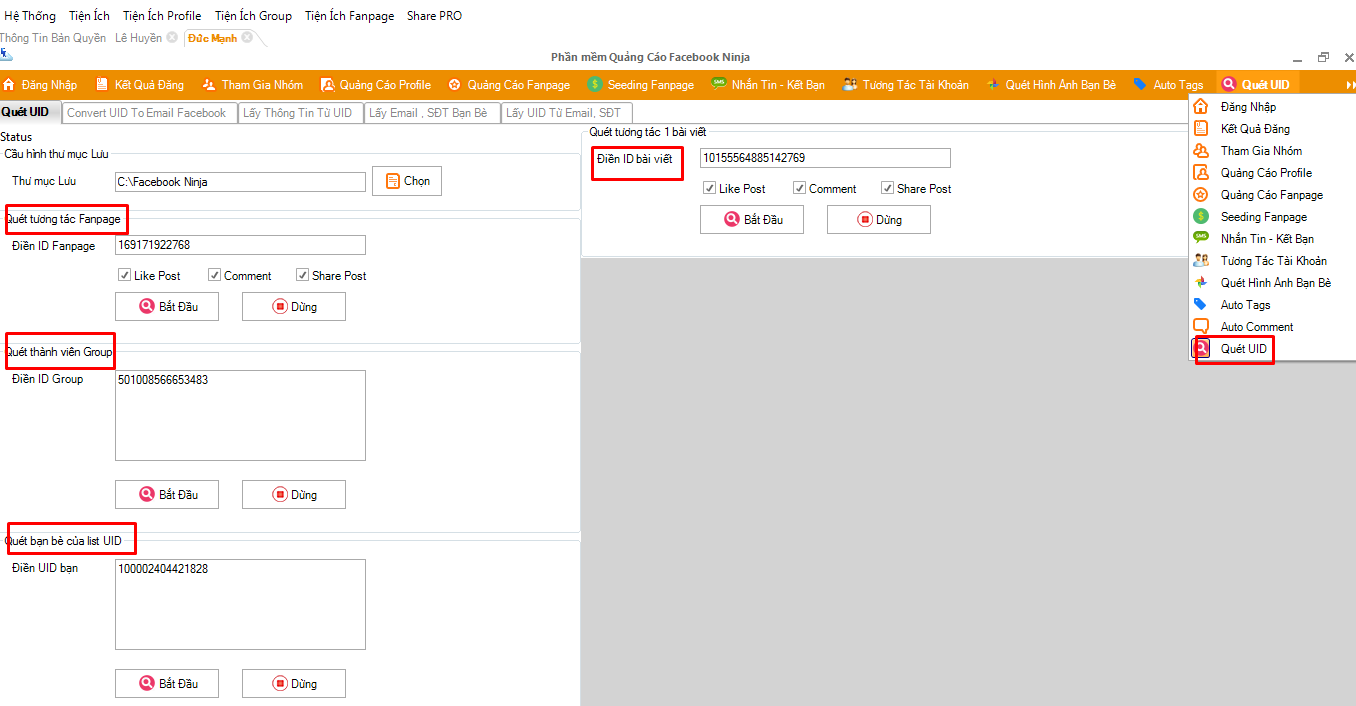Image resolution: width=1356 pixels, height=706 pixels.
Task: Click Bắt Đầu under Quét bạn bè của list UID
Action: pyautogui.click(x=167, y=684)
